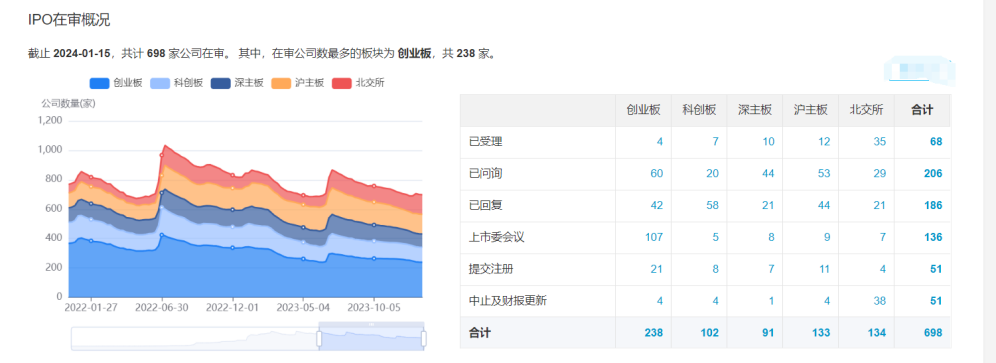The image size is (996, 363).
Task: Click the 2023-10-05 marker on top line
Action: 374,186
